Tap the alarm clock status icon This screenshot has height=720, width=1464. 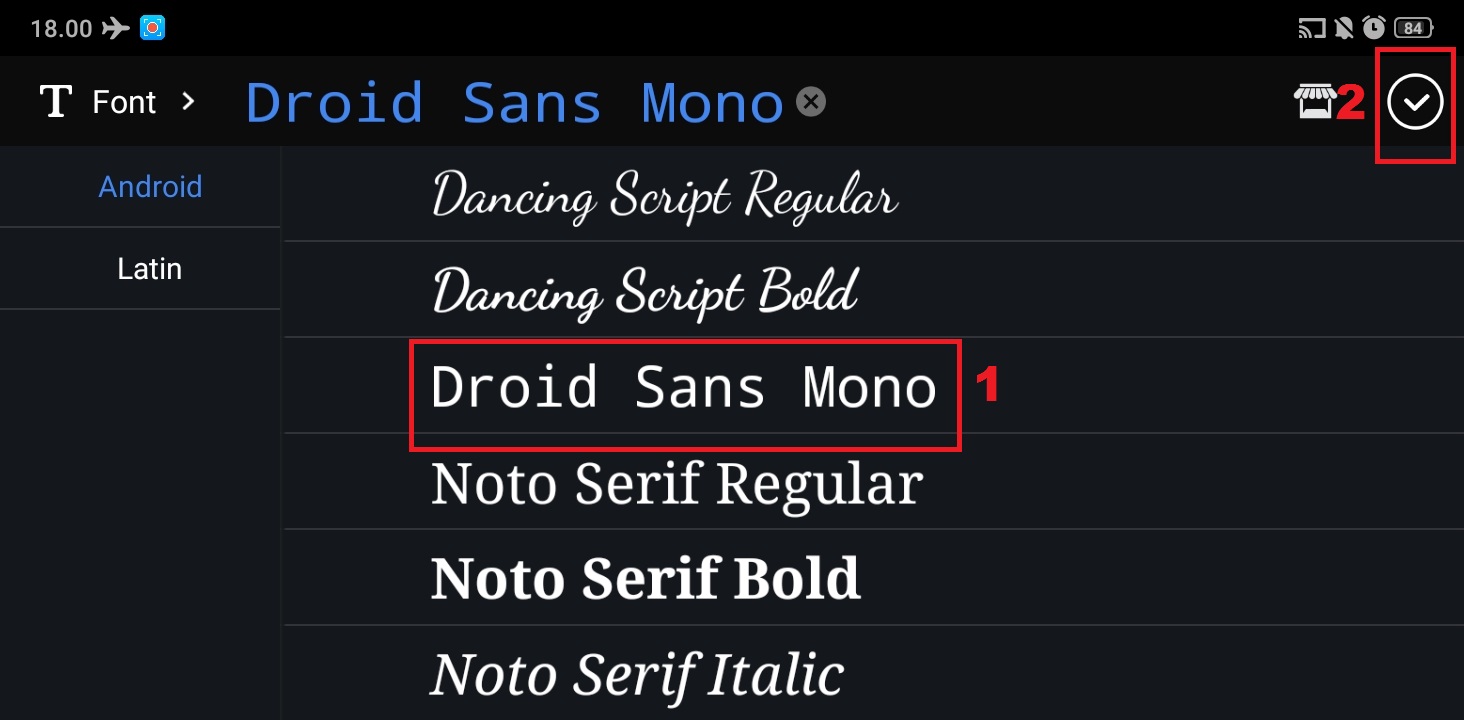1373,28
